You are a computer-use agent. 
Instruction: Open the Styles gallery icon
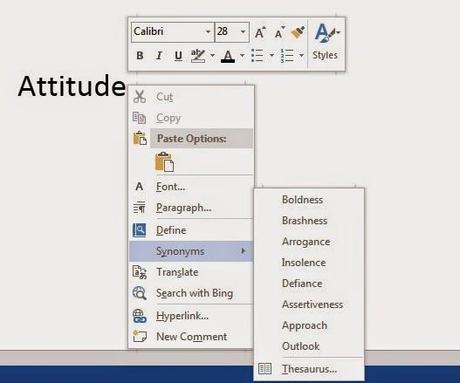325,41
